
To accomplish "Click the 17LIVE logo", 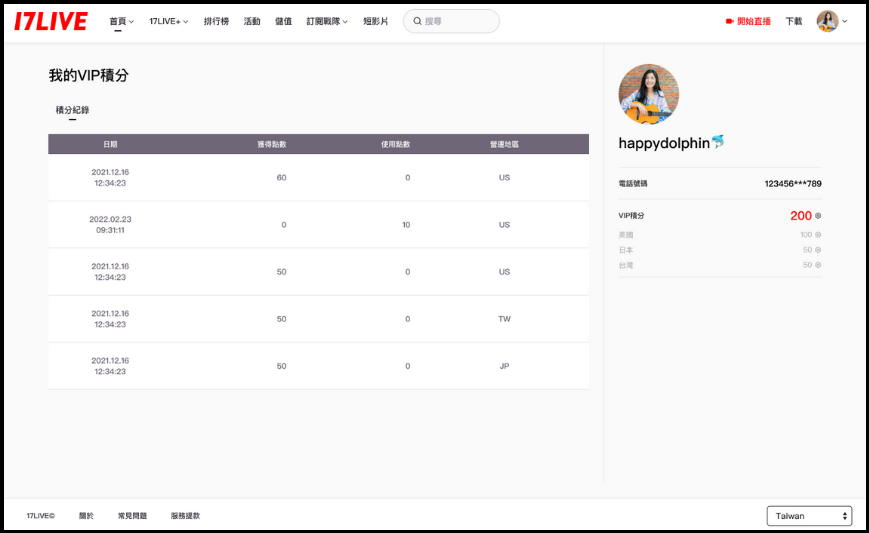I will (50, 21).
